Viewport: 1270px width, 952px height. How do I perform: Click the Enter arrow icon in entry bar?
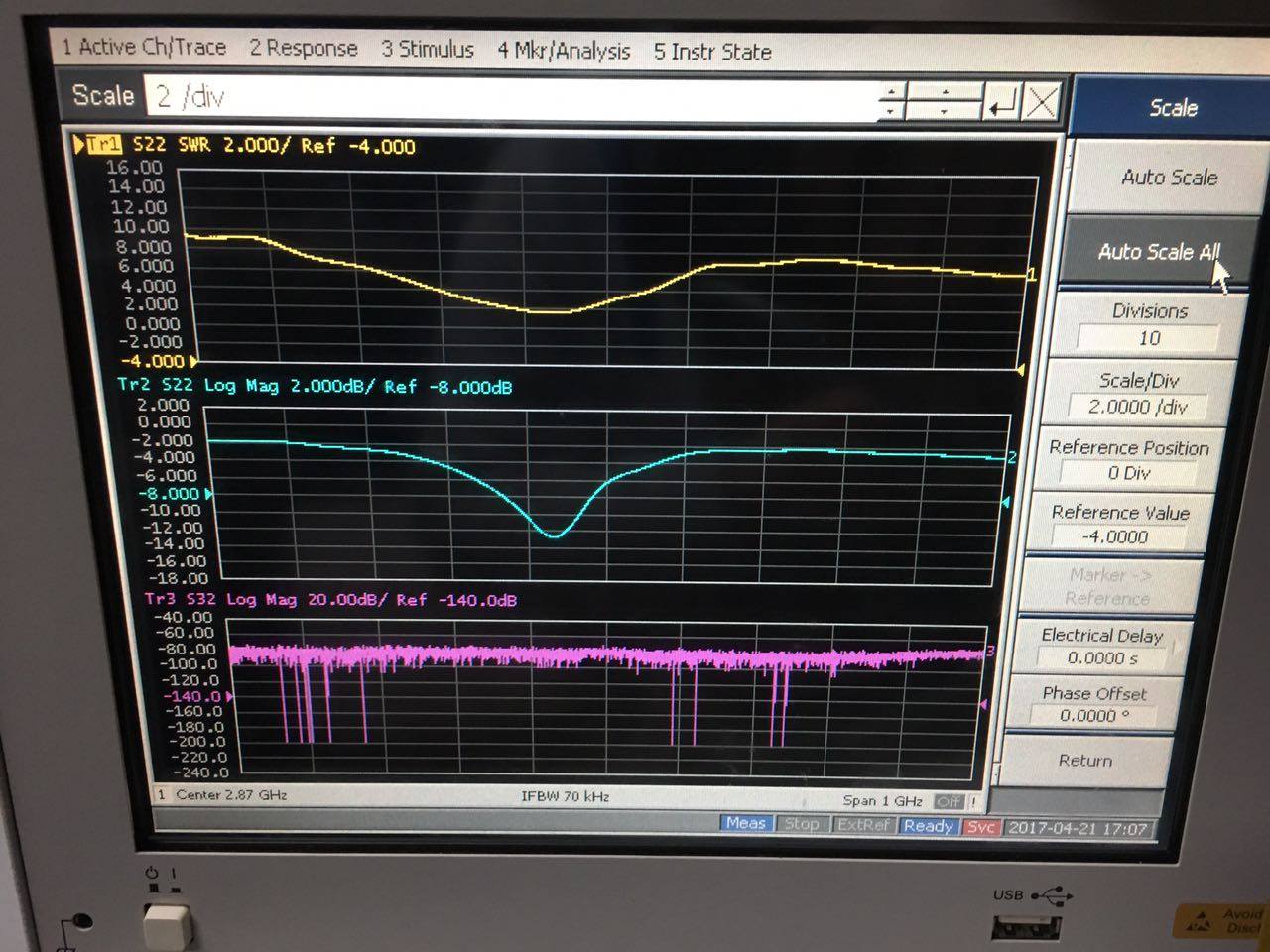coord(1002,102)
